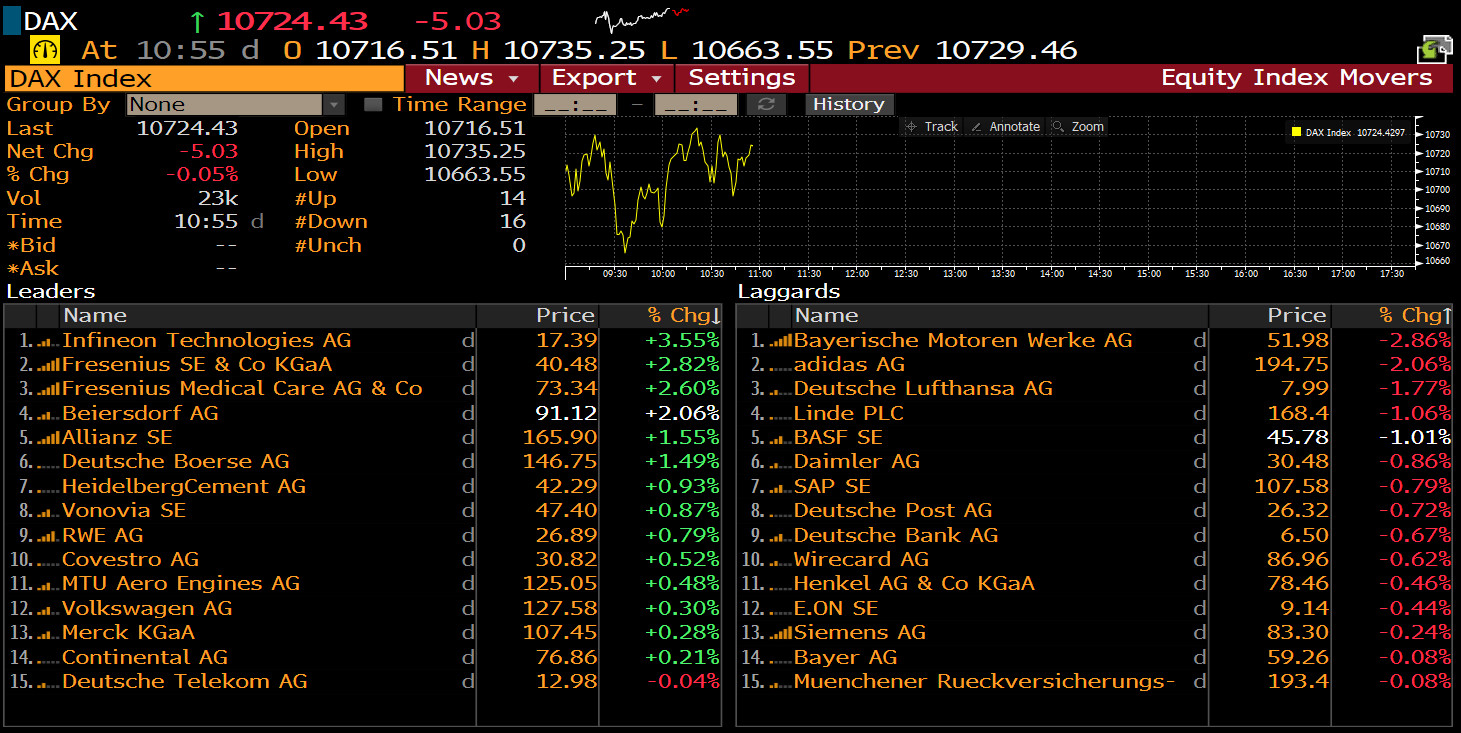Activate the Track crosshair tool on the chart

931,126
